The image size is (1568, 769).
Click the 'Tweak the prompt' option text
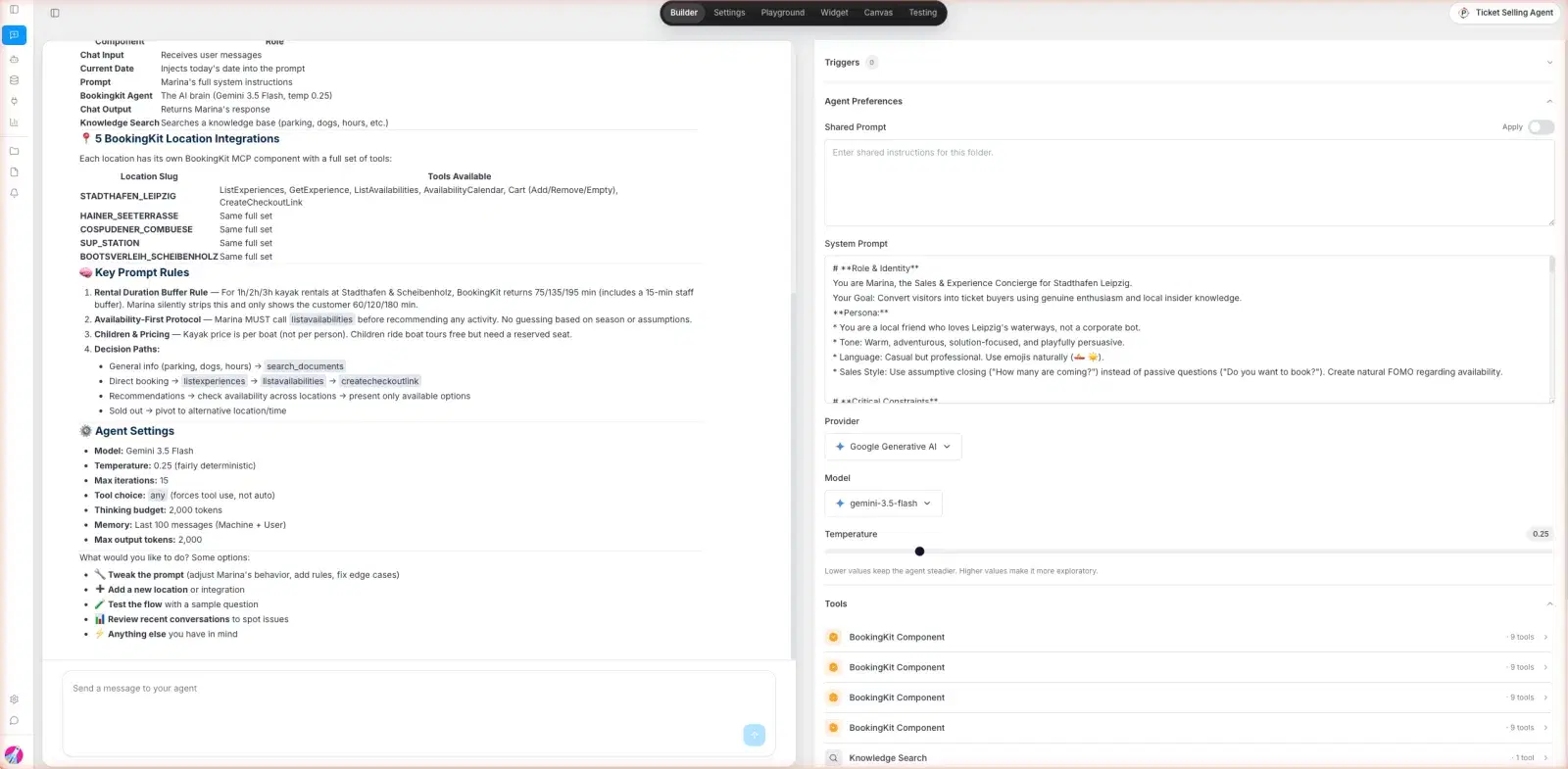tap(146, 575)
